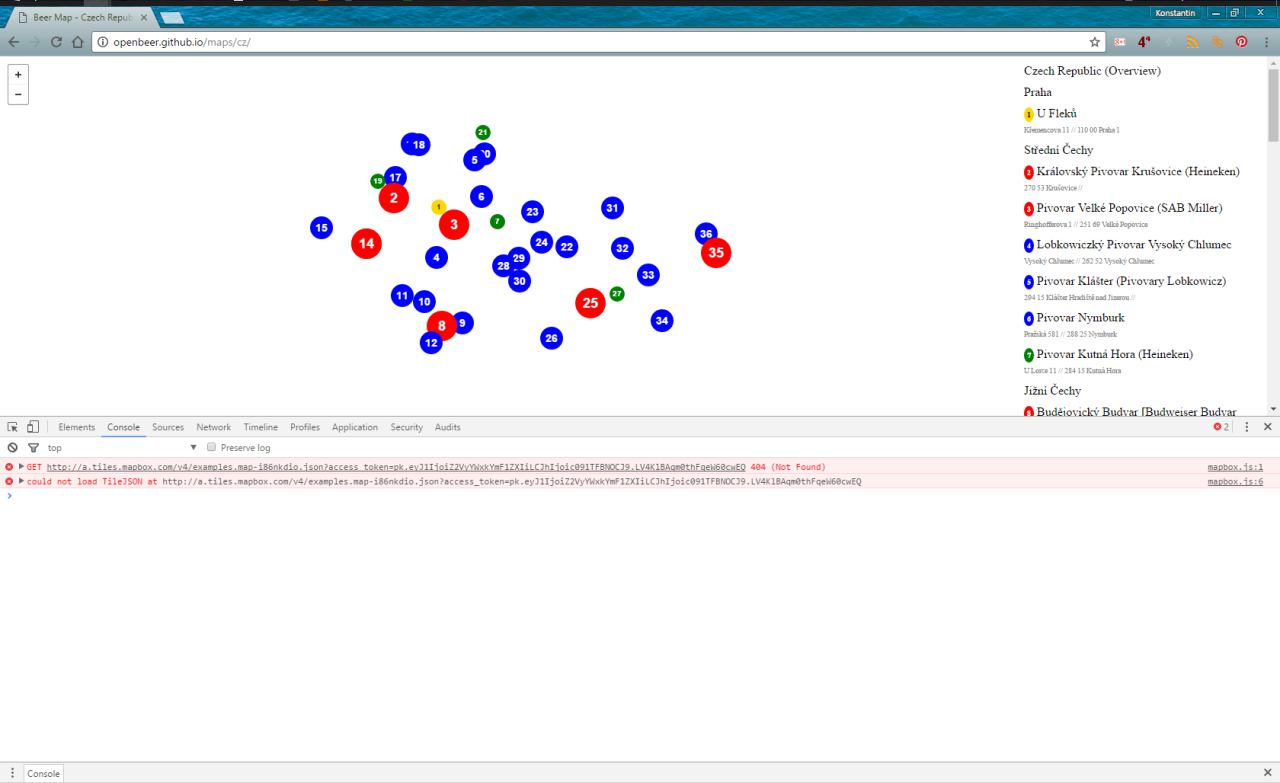Select the Console drawer tab at bottom

point(43,773)
